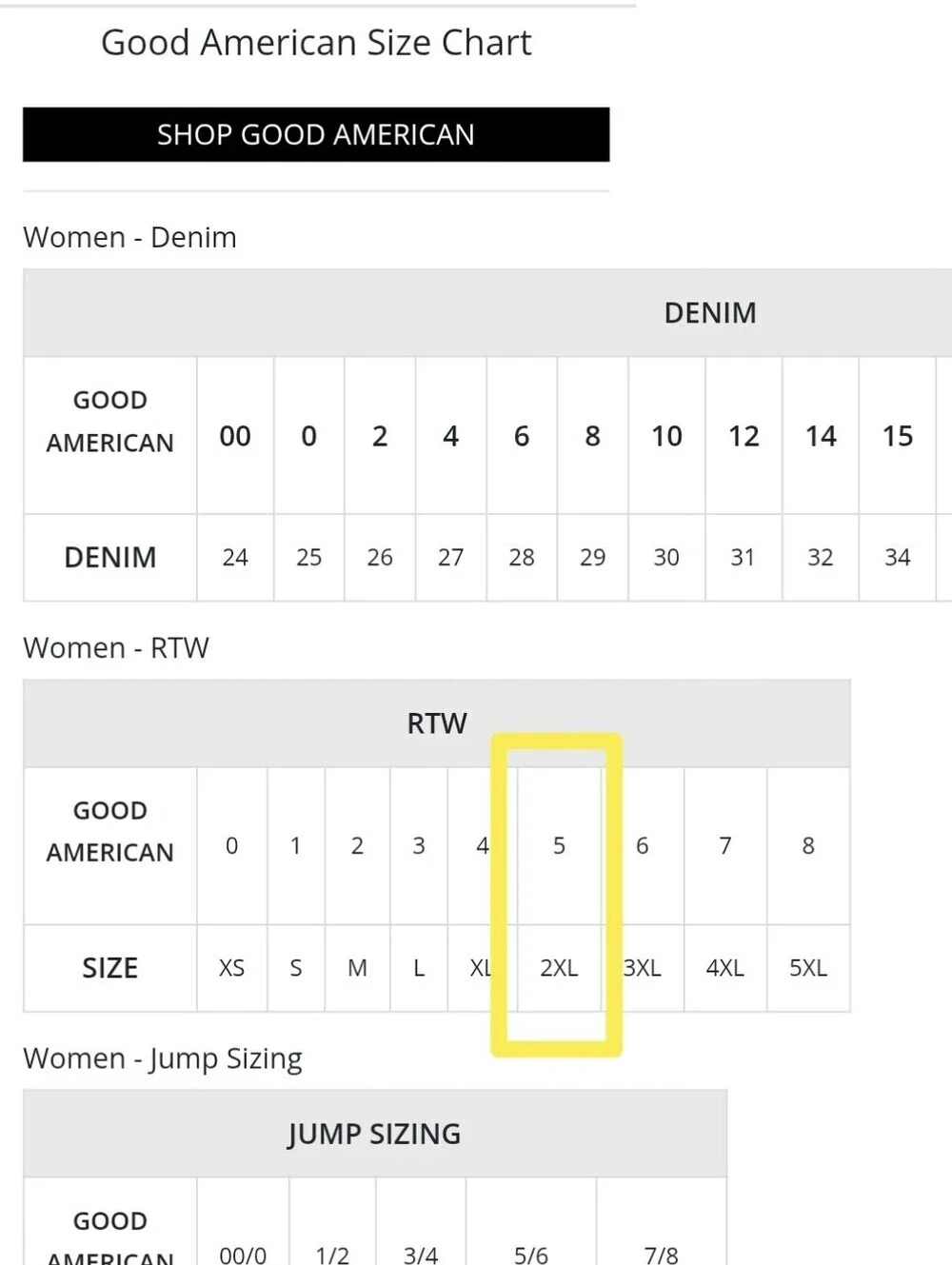Click the DENIM table header
The width and height of the screenshot is (952, 1265).
click(710, 313)
